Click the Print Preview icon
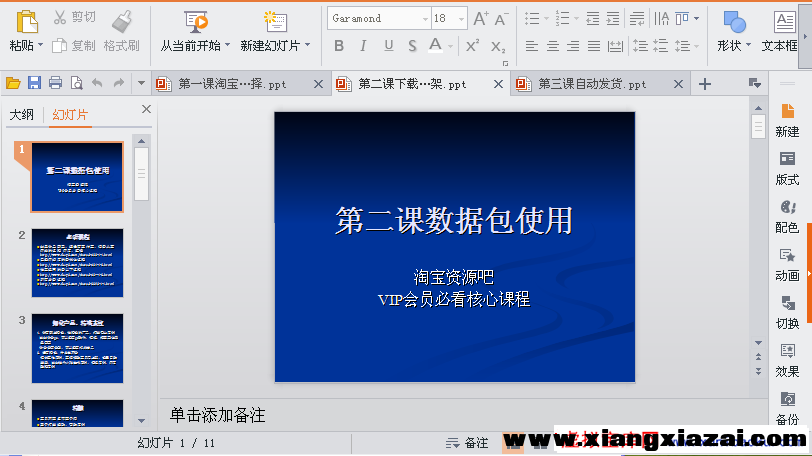This screenshot has width=812, height=456. tap(77, 83)
